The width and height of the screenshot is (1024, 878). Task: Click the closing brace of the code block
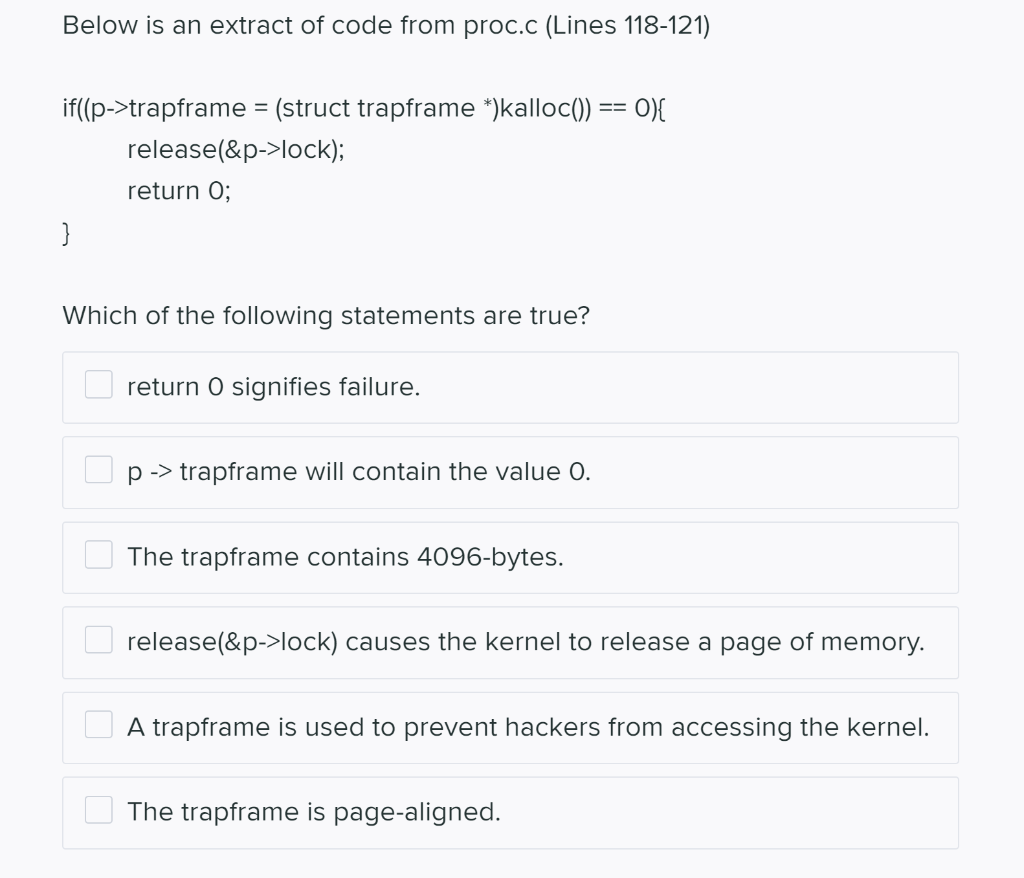67,234
